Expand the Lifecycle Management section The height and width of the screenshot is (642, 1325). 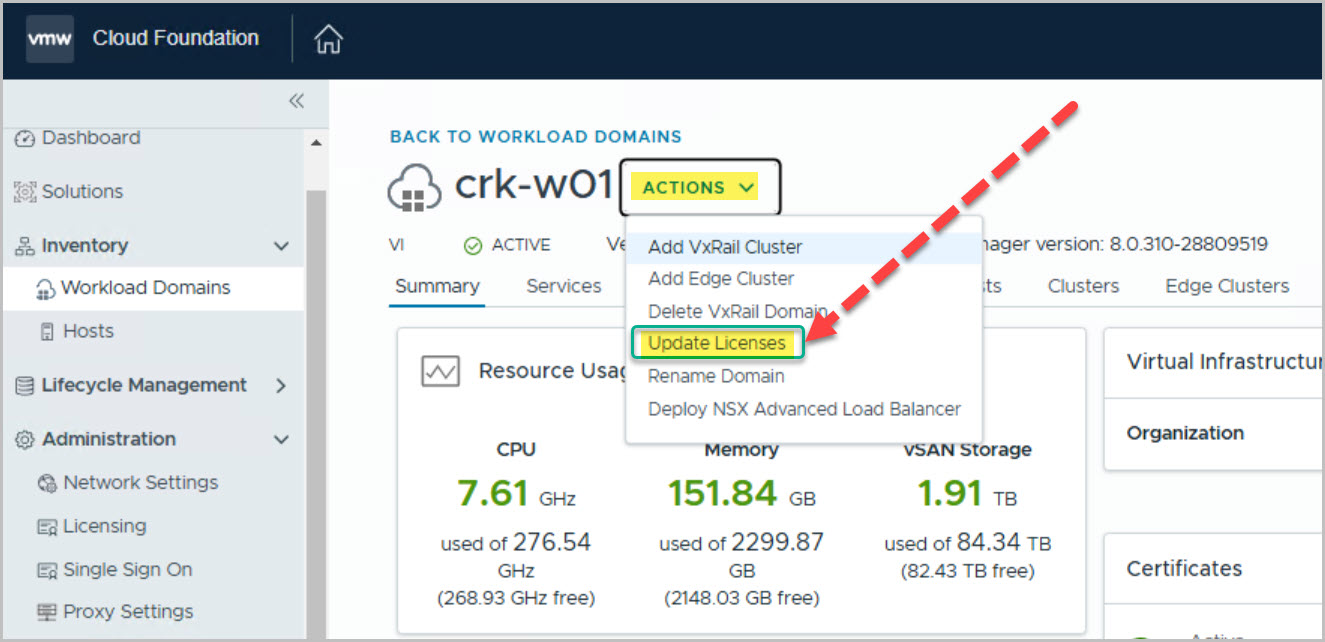point(281,386)
